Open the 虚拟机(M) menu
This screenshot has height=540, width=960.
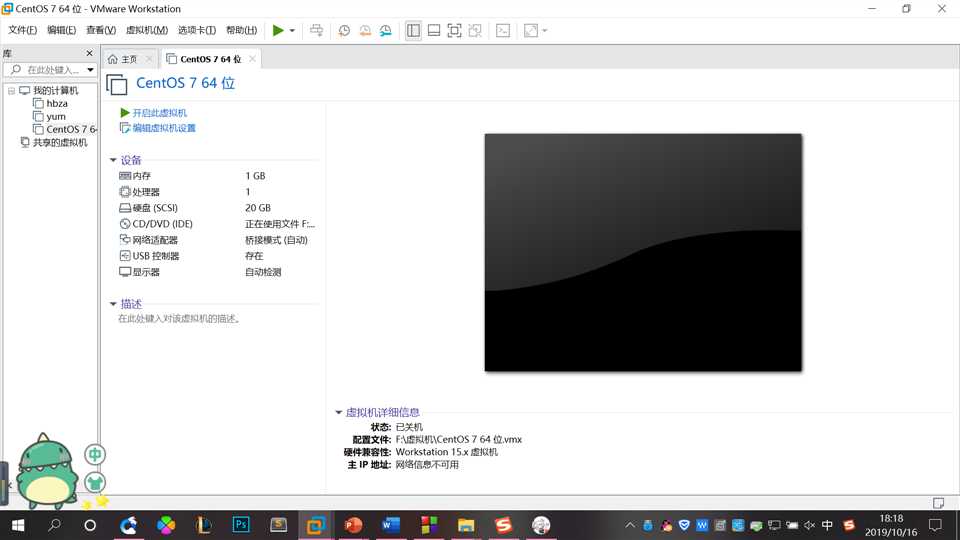(x=147, y=30)
